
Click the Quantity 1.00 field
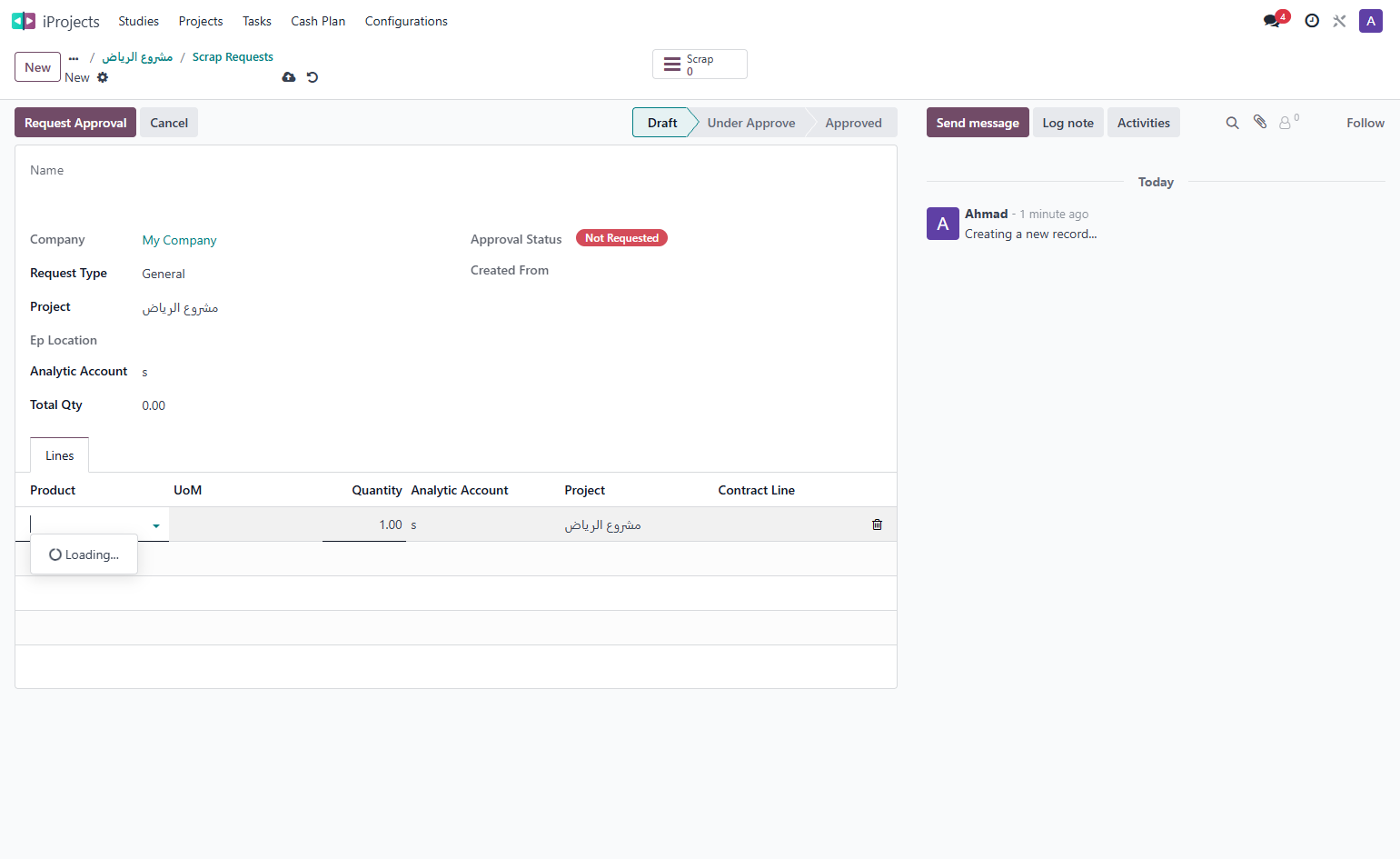pyautogui.click(x=363, y=524)
